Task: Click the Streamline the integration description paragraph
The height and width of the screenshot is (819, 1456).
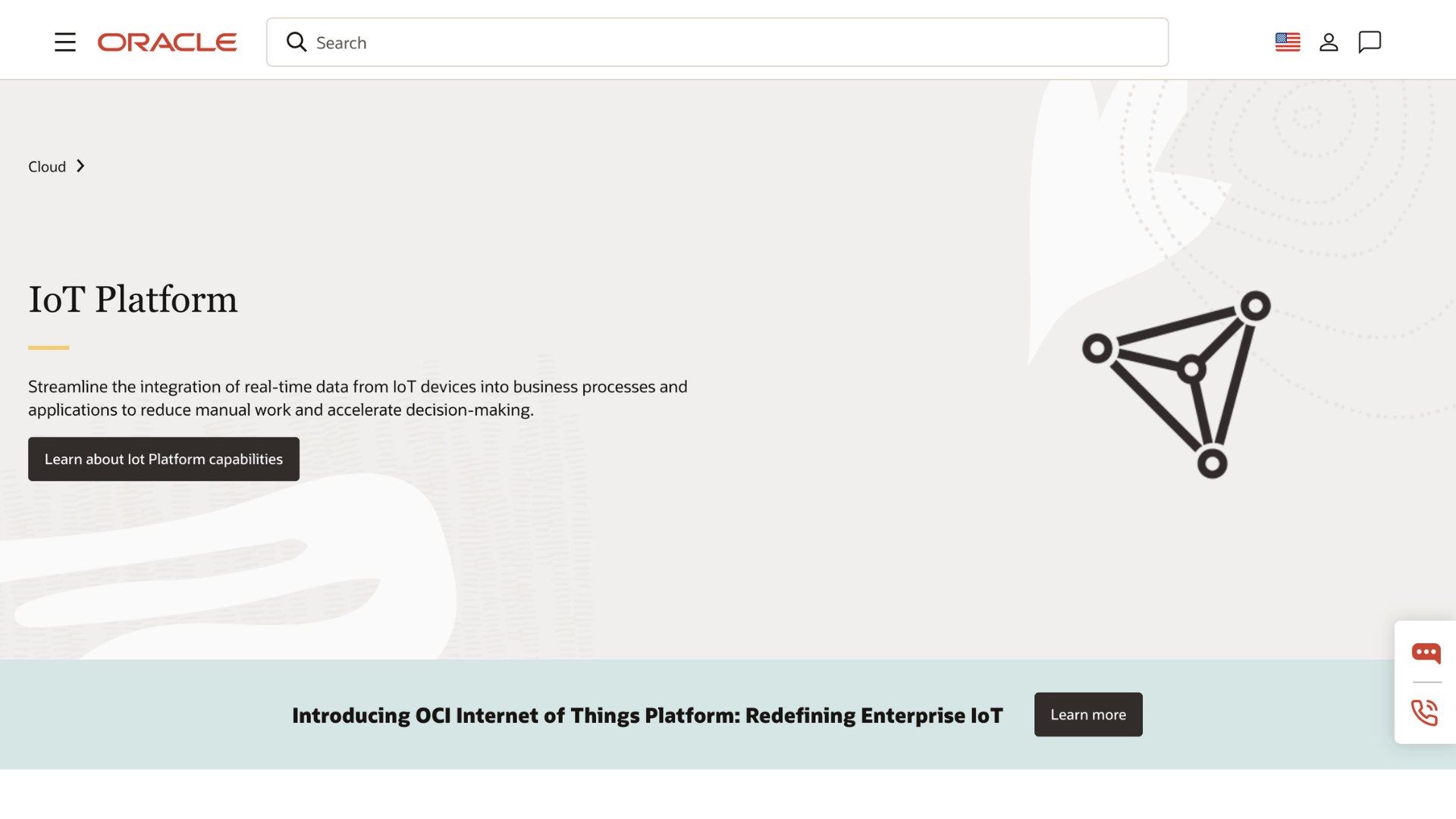Action: [x=358, y=398]
